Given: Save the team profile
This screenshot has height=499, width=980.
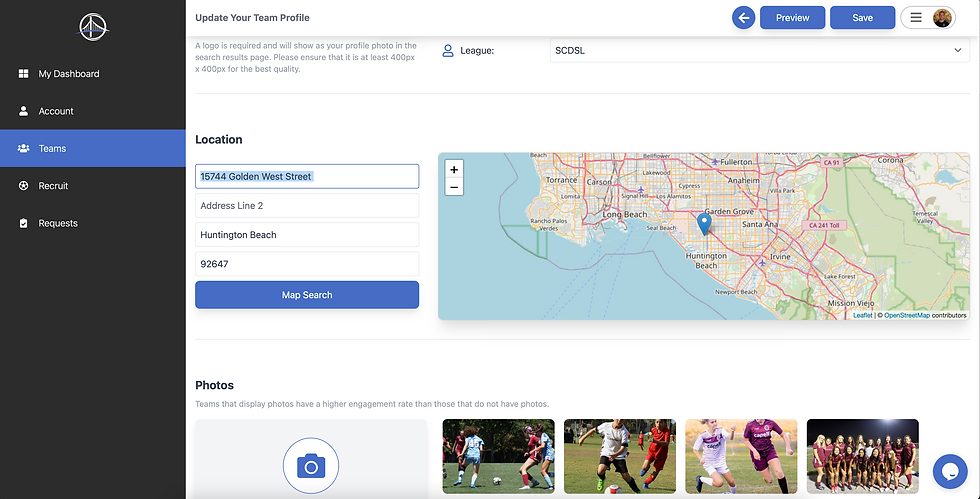Looking at the screenshot, I should tap(862, 18).
